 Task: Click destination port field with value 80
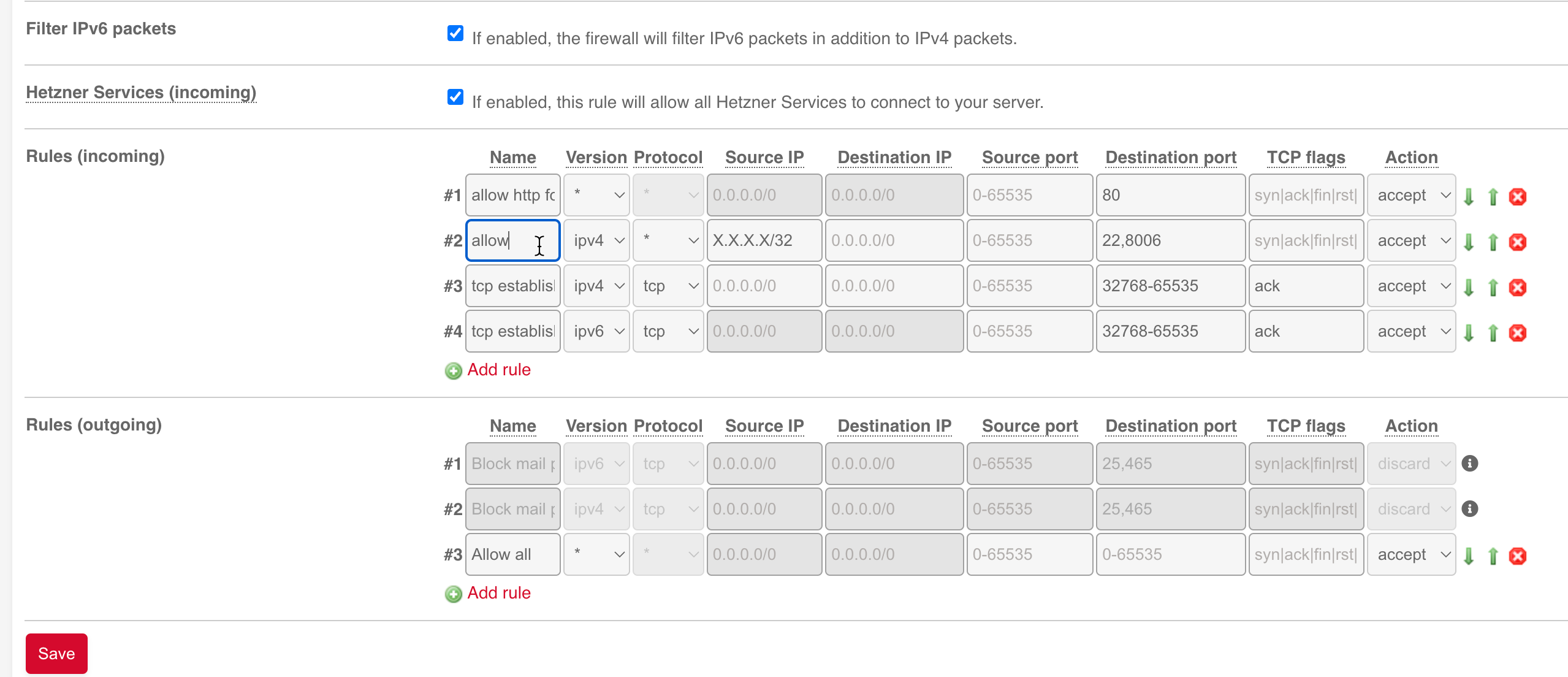pos(1171,195)
